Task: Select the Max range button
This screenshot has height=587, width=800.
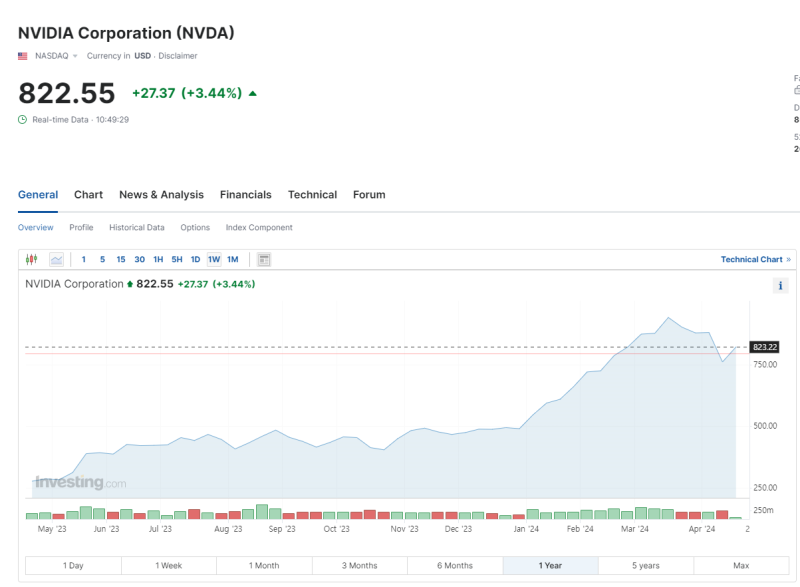Action: click(741, 566)
